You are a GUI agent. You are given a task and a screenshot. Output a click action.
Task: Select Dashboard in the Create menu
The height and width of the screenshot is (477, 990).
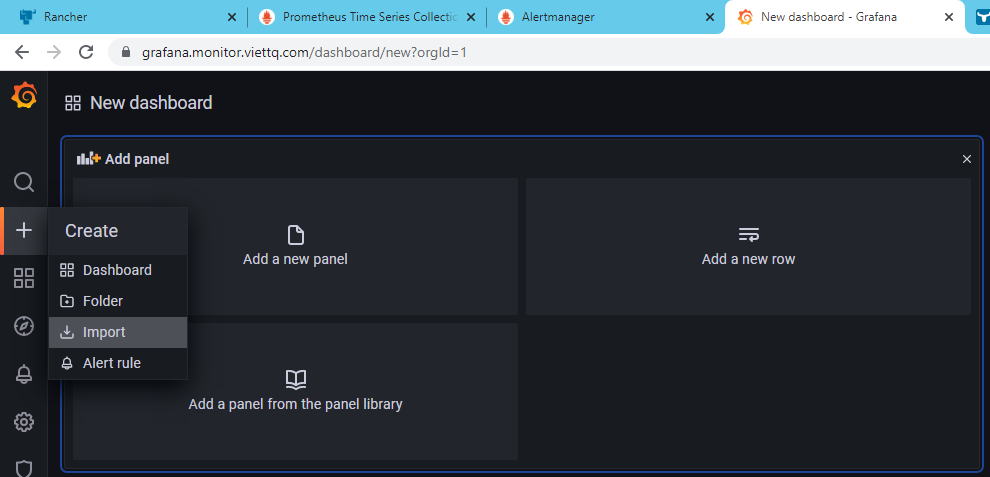117,270
